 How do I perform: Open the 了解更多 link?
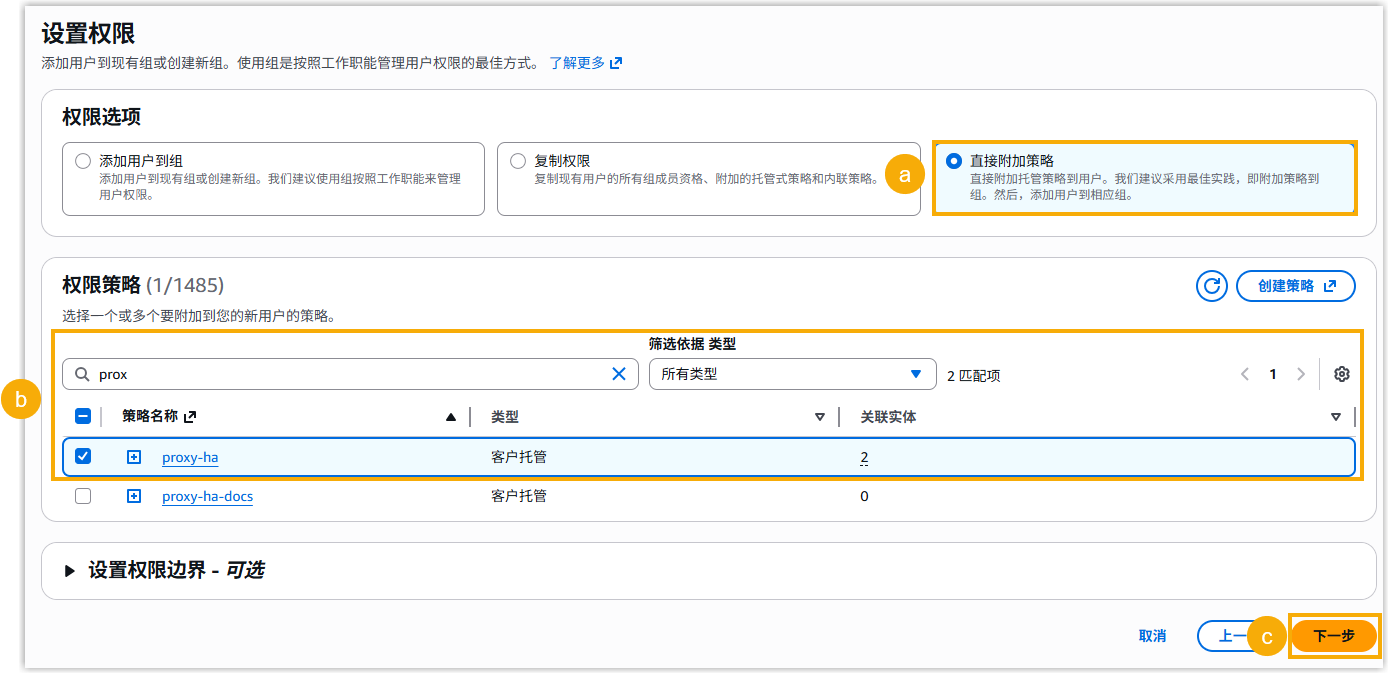click(585, 63)
